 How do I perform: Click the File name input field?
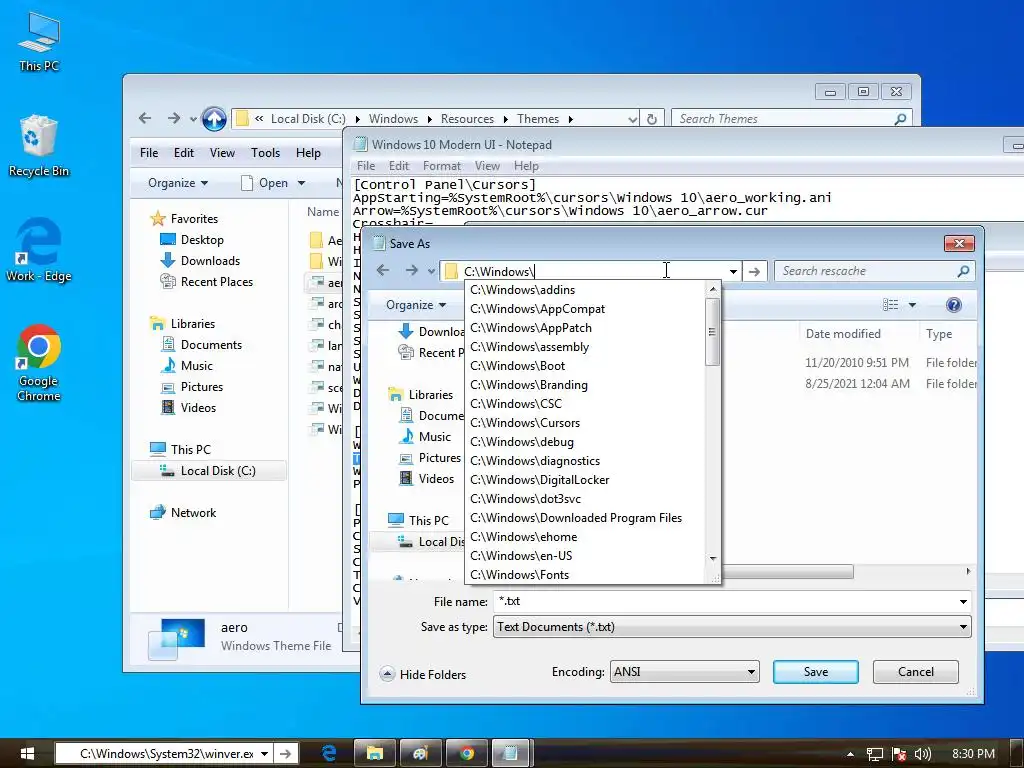[725, 601]
